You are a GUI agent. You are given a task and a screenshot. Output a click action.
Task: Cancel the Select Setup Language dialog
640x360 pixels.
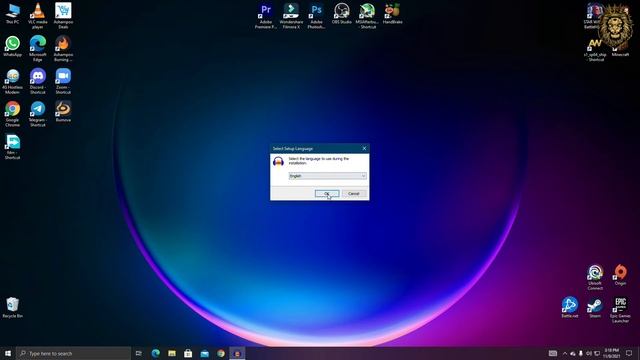click(x=353, y=193)
